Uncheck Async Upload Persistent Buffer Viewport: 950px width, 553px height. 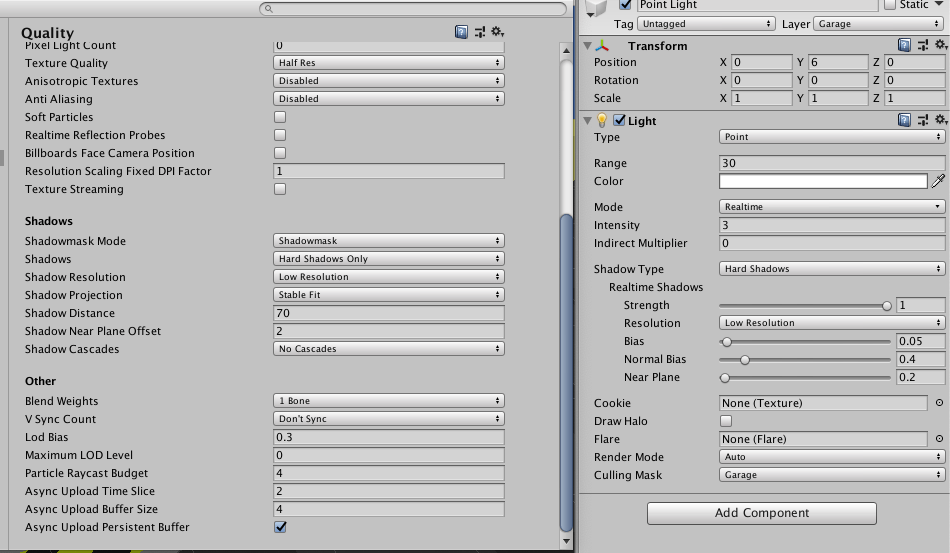click(x=280, y=527)
